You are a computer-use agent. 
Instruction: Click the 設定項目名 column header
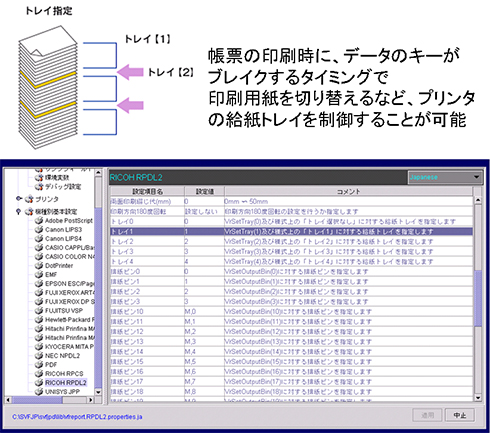pyautogui.click(x=147, y=191)
